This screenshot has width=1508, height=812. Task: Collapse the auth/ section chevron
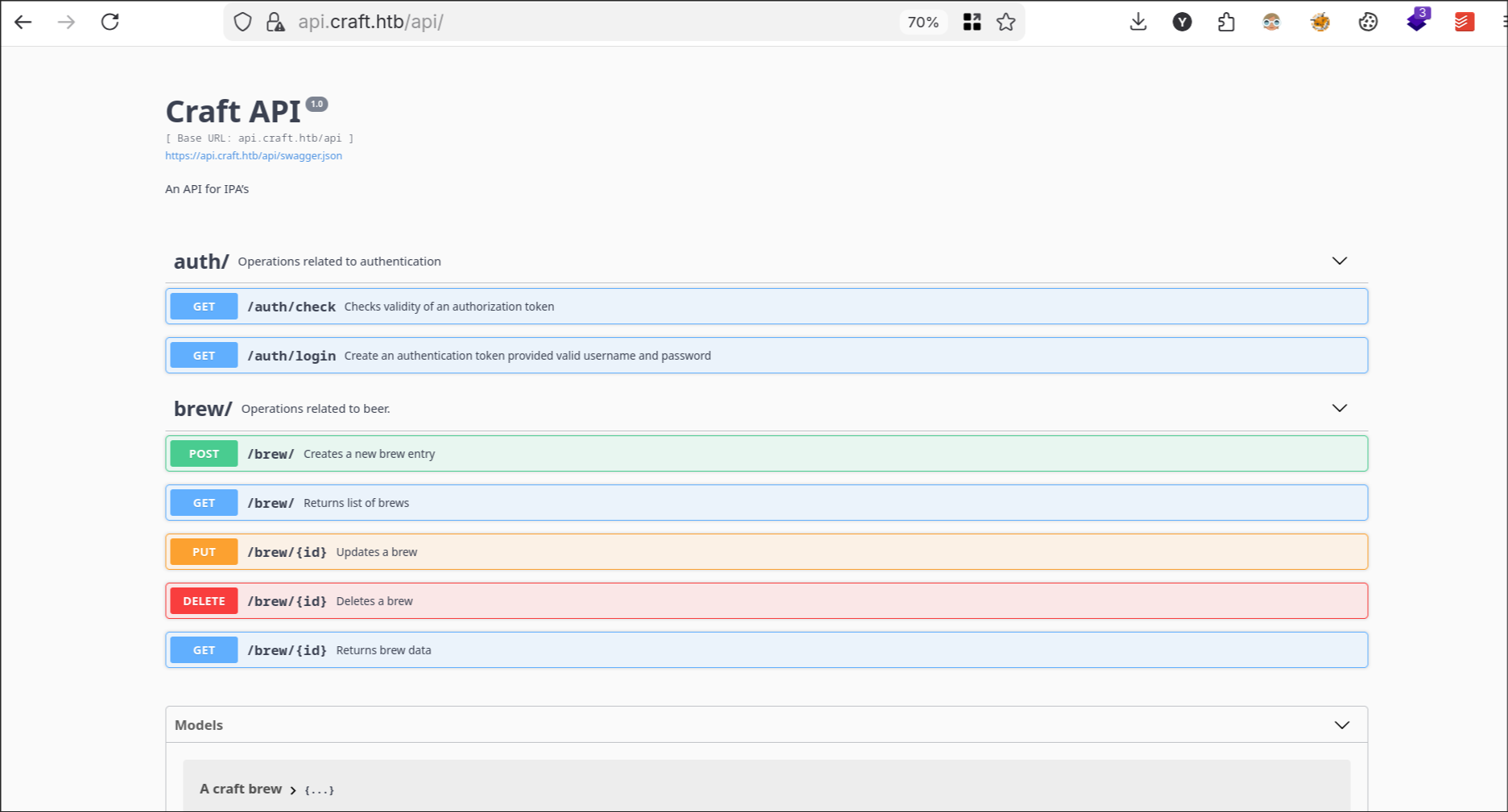[1339, 261]
